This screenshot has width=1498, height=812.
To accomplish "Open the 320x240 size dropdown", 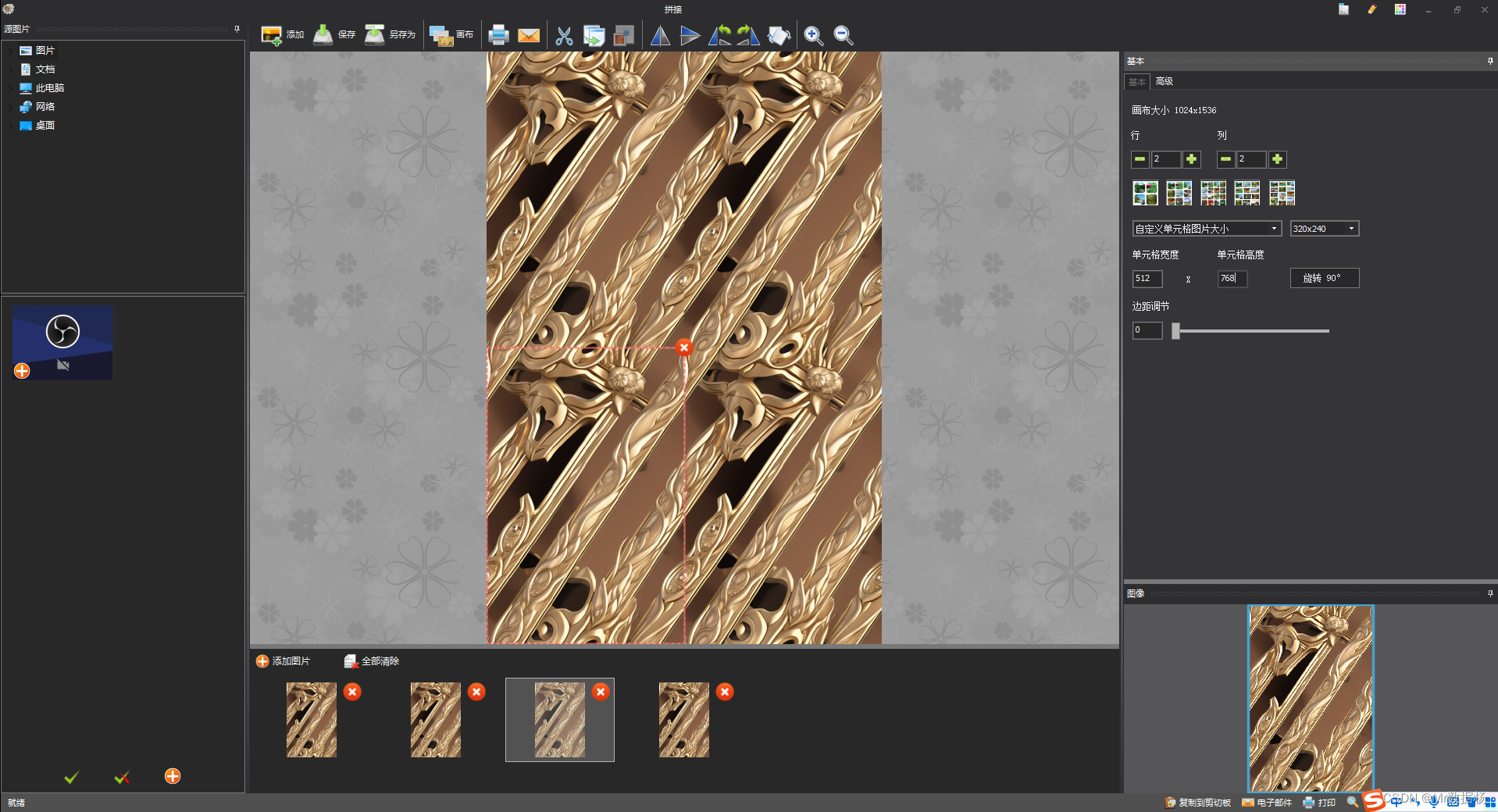I will click(1325, 229).
